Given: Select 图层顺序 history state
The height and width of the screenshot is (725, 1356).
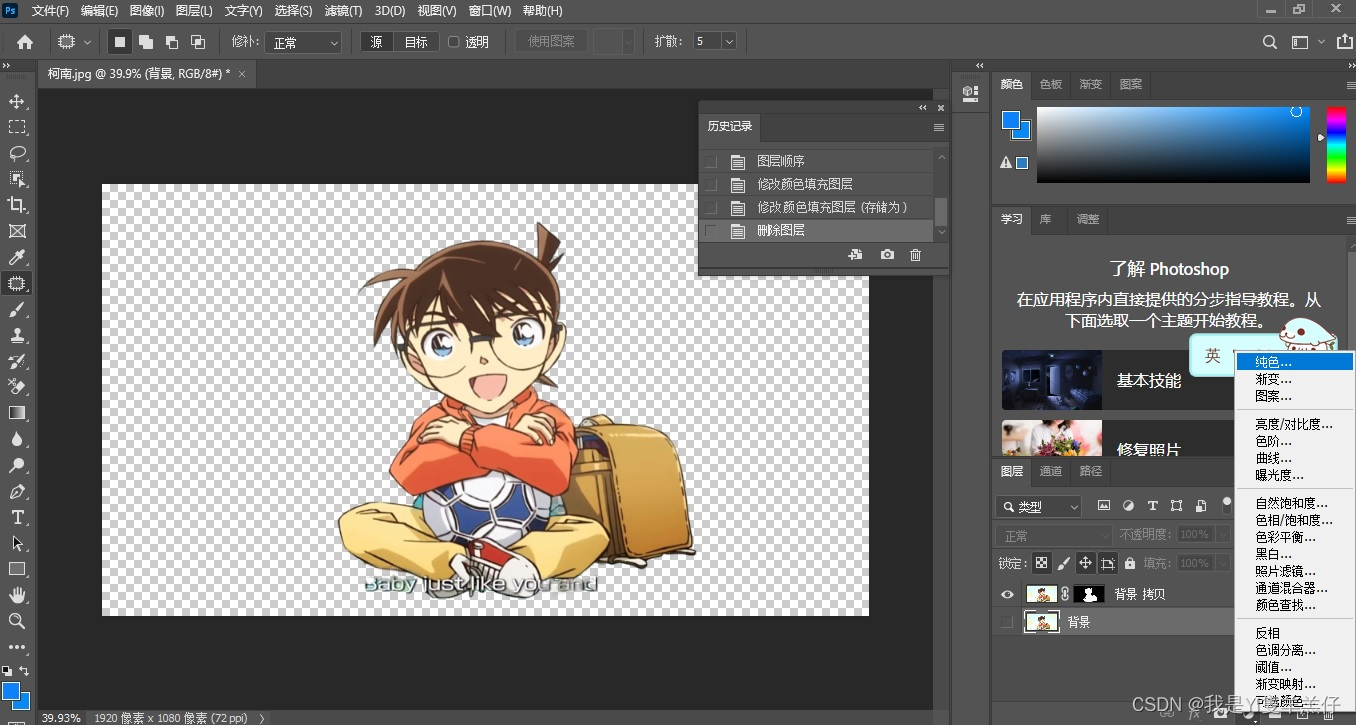Looking at the screenshot, I should (781, 161).
